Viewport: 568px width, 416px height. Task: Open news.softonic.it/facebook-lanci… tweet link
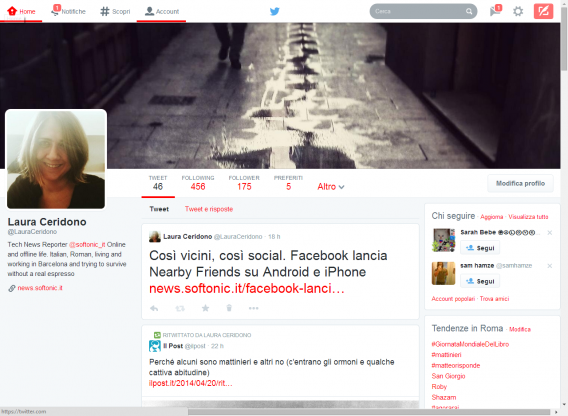[x=247, y=288]
